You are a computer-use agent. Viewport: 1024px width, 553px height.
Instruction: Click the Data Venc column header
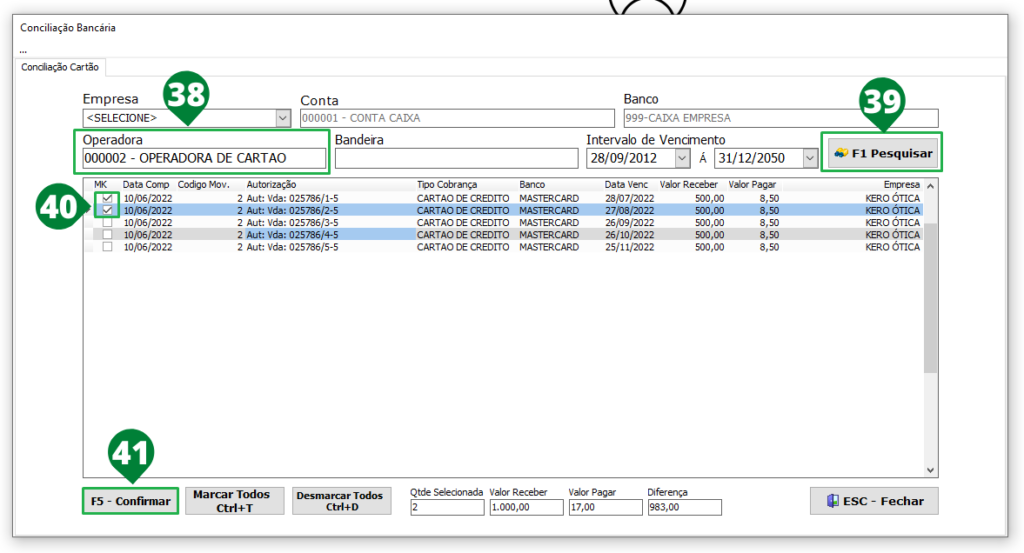(x=626, y=185)
